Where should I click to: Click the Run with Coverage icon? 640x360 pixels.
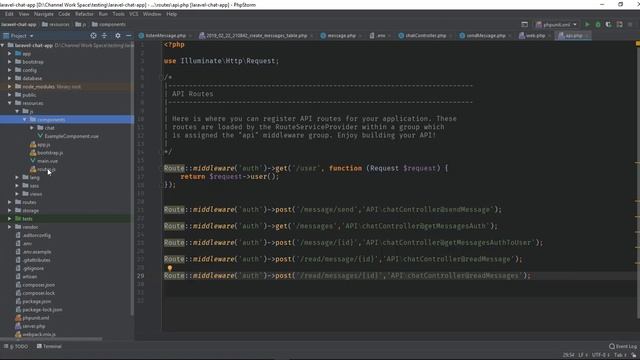coord(609,24)
